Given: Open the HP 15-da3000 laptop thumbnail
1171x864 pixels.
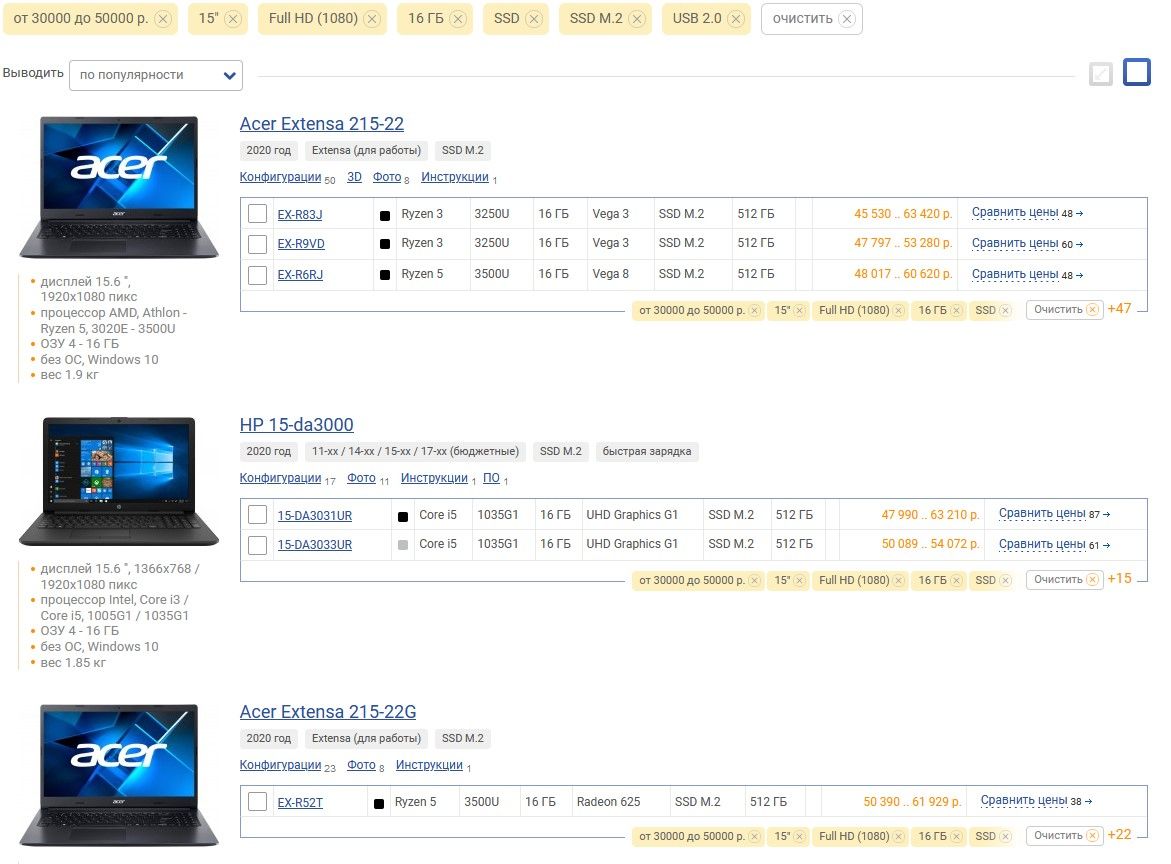Looking at the screenshot, I should pyautogui.click(x=119, y=481).
